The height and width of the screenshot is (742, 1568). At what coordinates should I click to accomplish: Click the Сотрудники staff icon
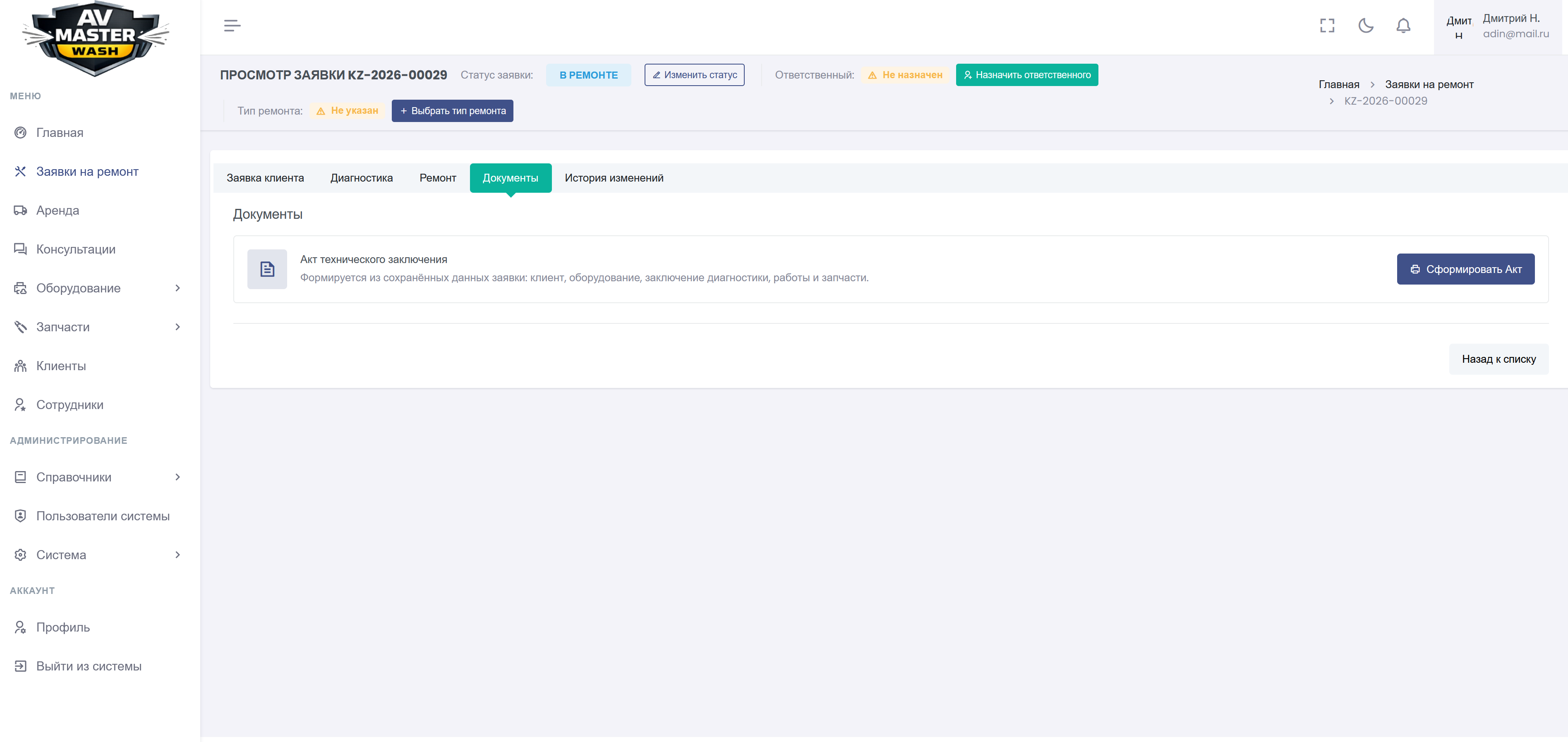[20, 405]
